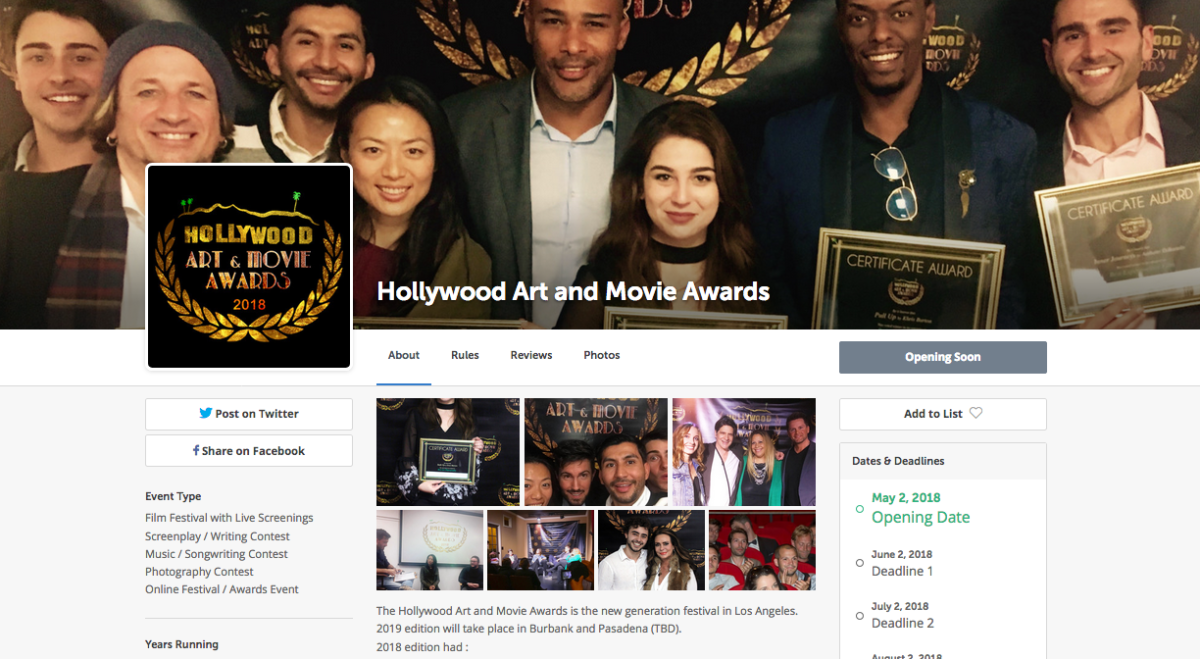Viewport: 1200px width, 659px height.
Task: Switch to the About tab
Action: point(404,355)
